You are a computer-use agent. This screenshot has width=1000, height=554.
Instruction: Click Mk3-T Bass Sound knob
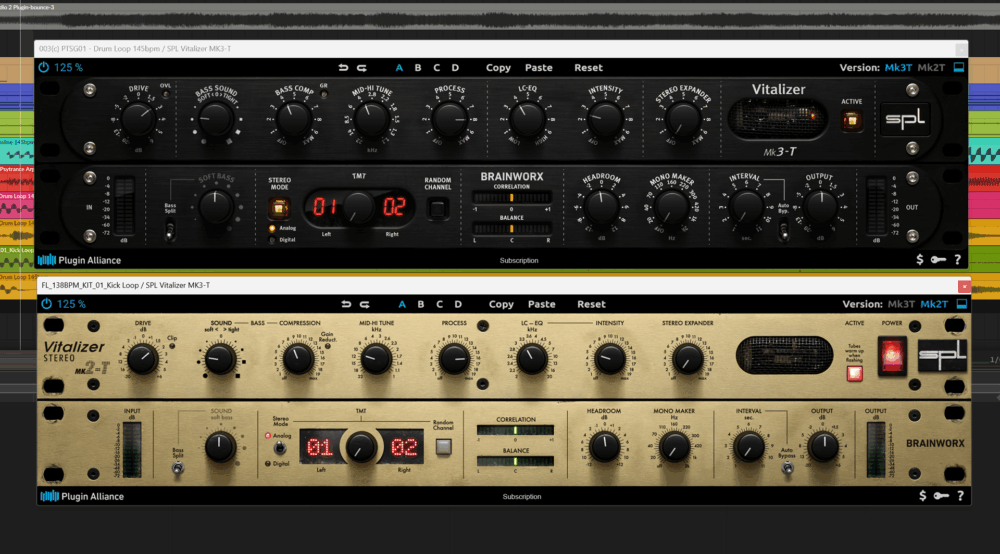click(x=216, y=119)
